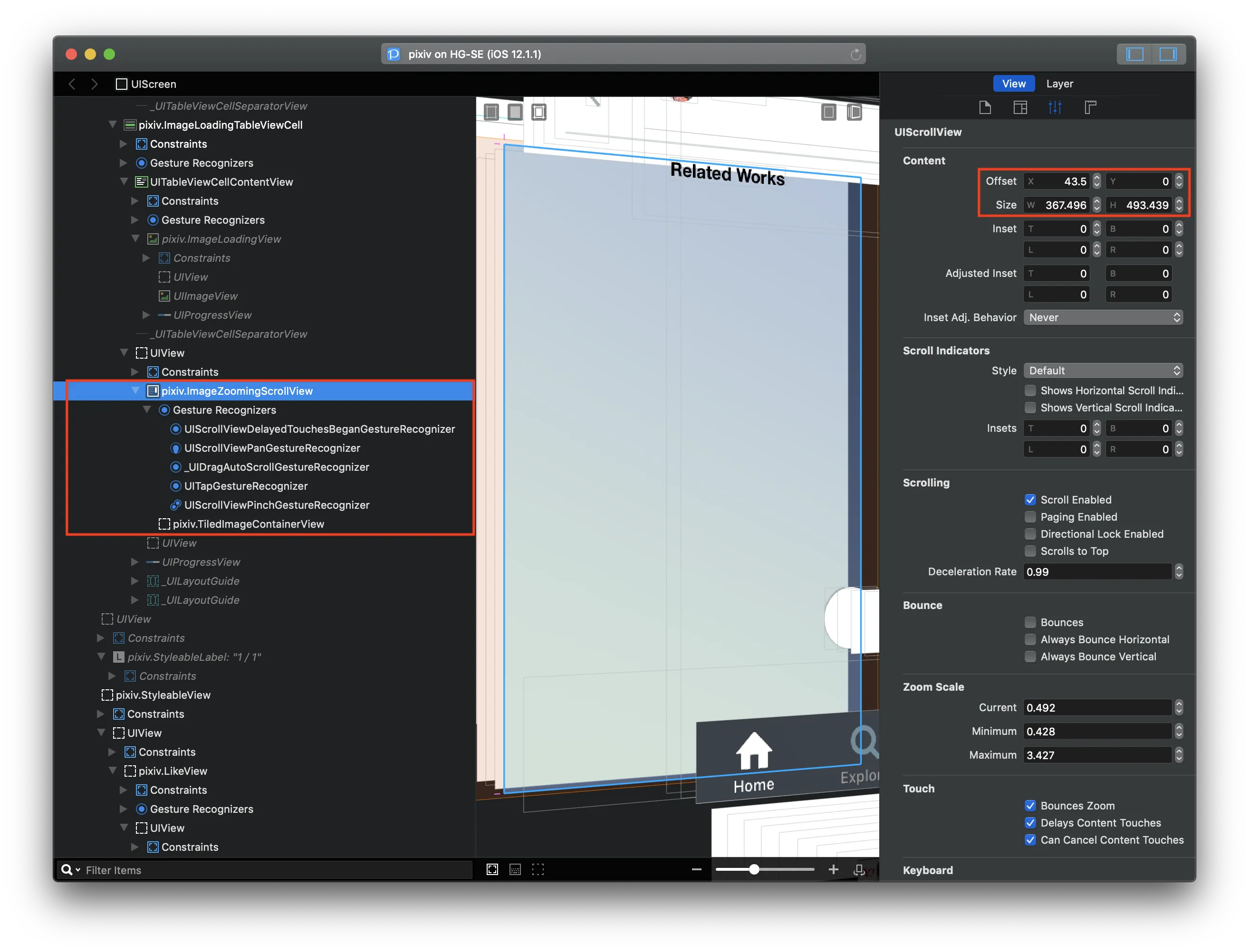The height and width of the screenshot is (952, 1249).
Task: Open the sliders attributes inspector icon
Action: click(x=1055, y=108)
